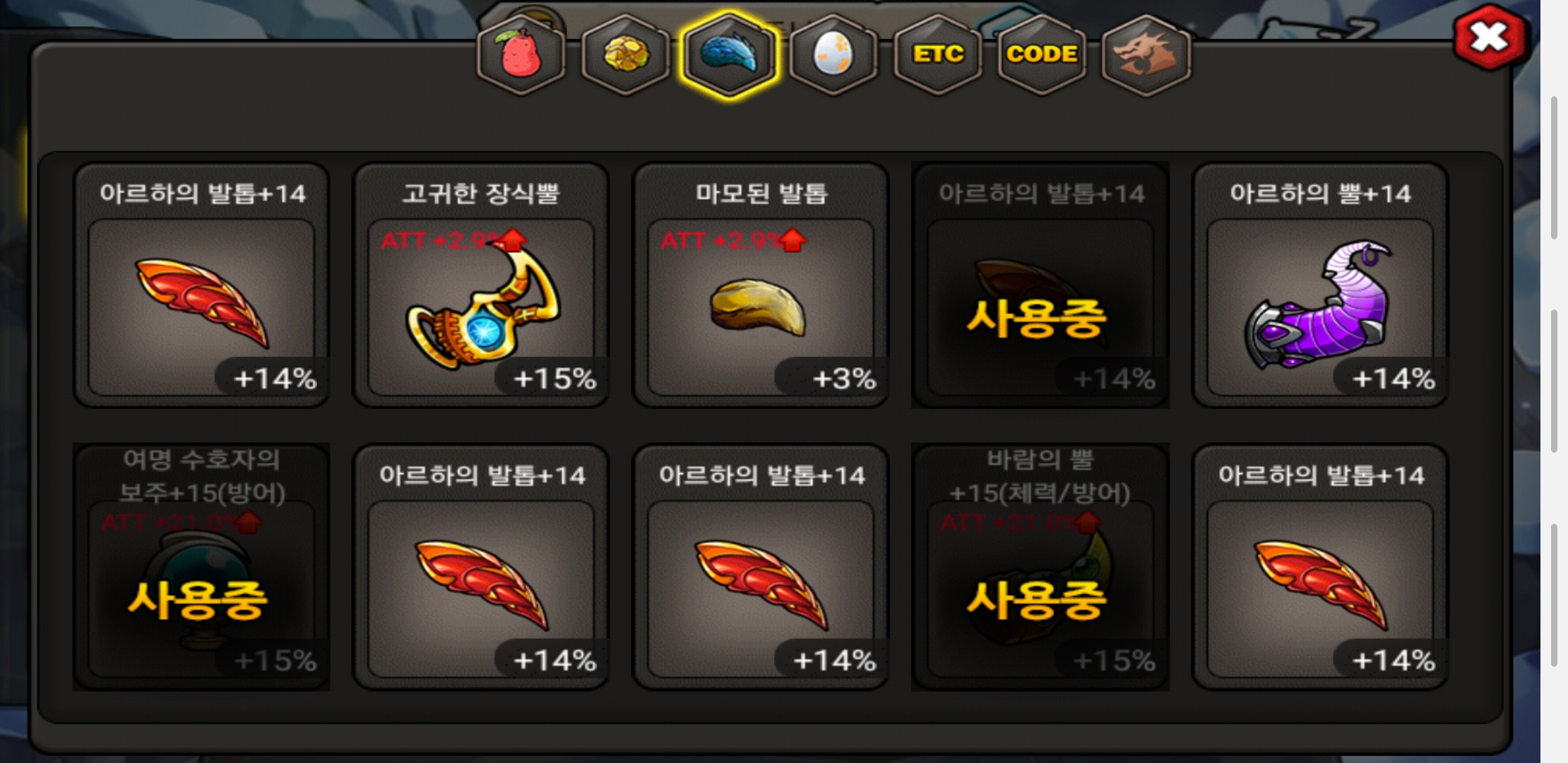Select 아르하의 발톱+14 below the worn claw

click(x=761, y=567)
